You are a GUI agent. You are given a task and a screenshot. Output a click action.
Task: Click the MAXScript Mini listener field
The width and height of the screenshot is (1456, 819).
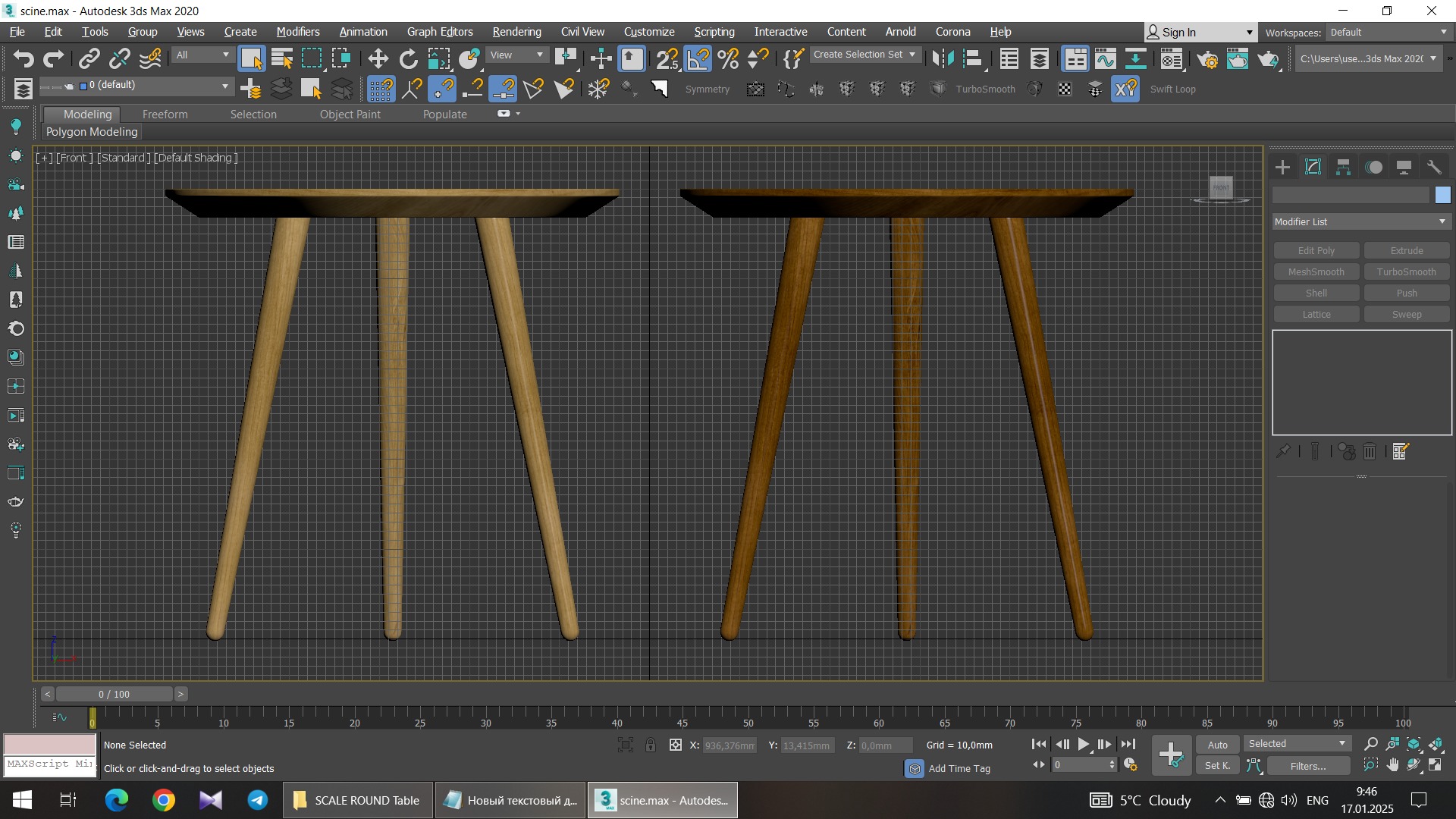click(x=50, y=765)
